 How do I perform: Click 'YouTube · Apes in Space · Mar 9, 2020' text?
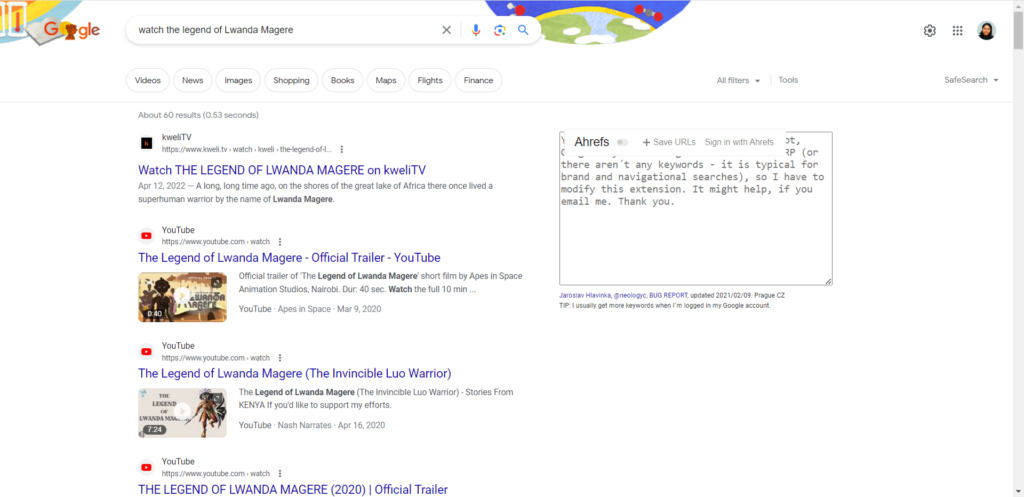click(310, 309)
